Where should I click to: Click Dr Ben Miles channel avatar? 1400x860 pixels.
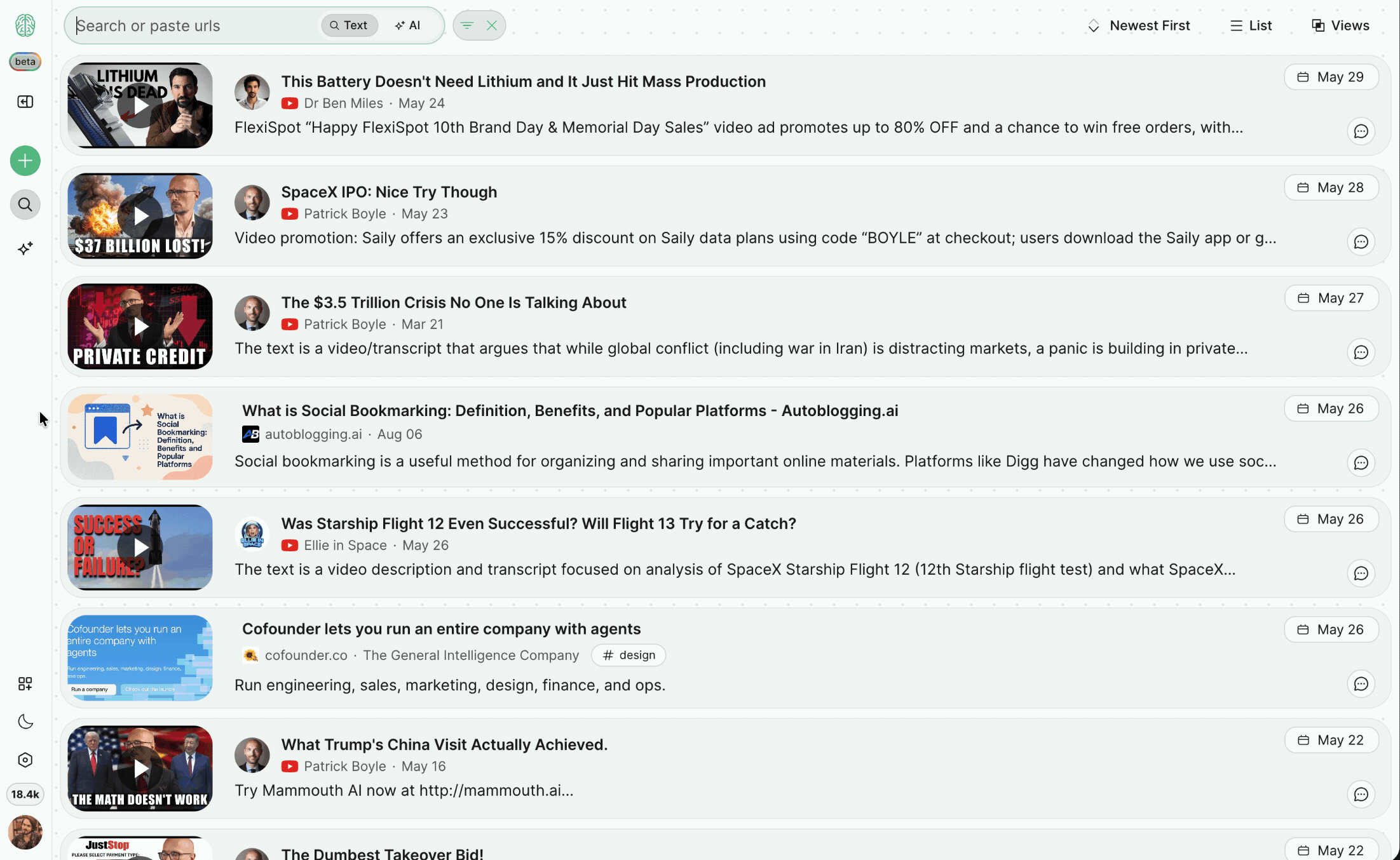click(x=252, y=92)
